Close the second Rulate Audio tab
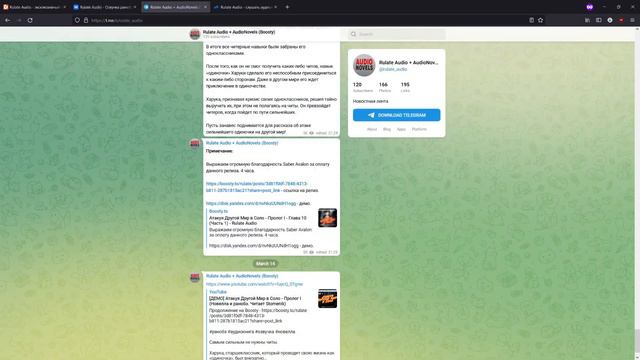This screenshot has height=360, width=640. (x=135, y=7)
